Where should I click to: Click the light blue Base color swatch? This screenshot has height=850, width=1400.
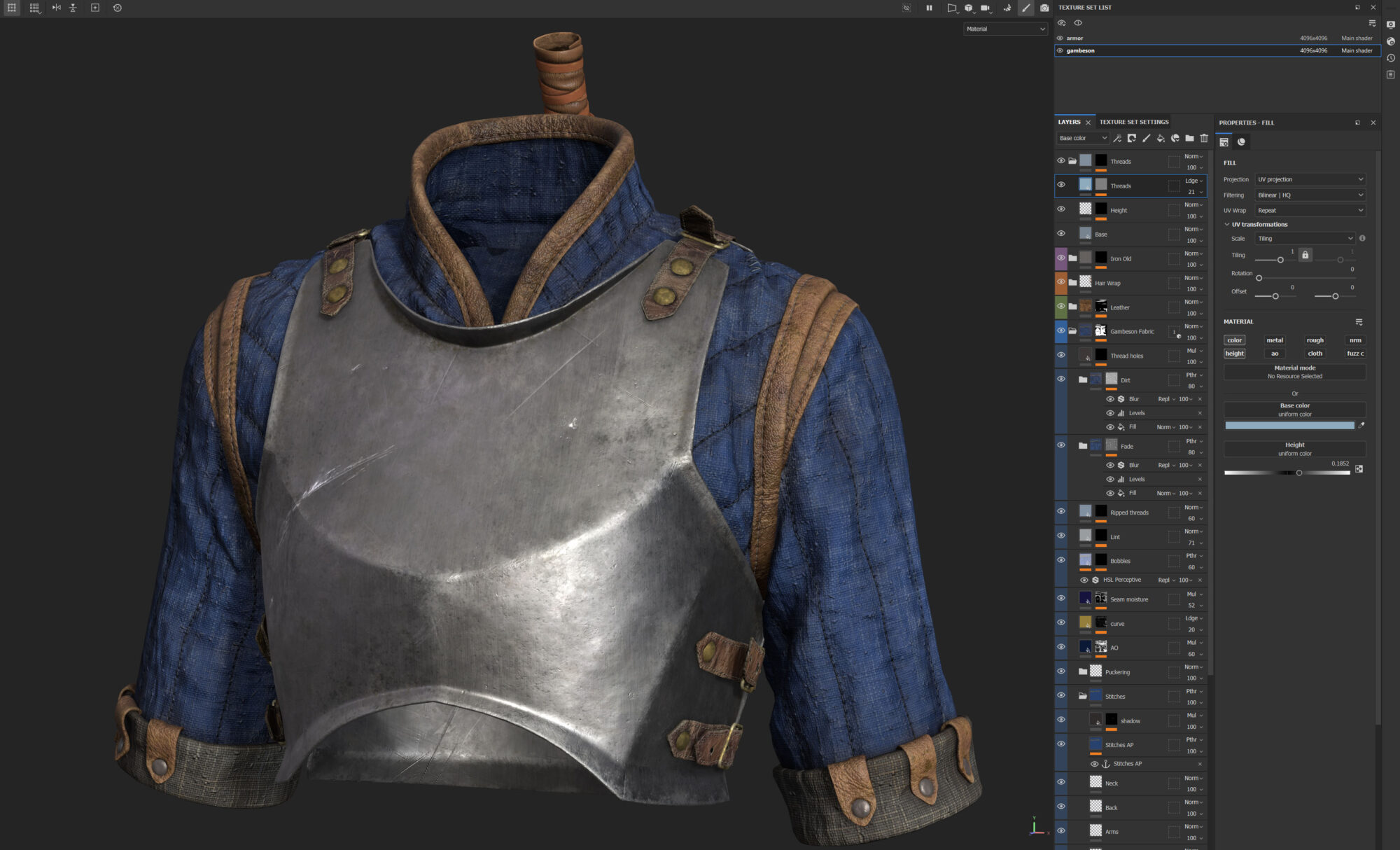(x=1289, y=426)
